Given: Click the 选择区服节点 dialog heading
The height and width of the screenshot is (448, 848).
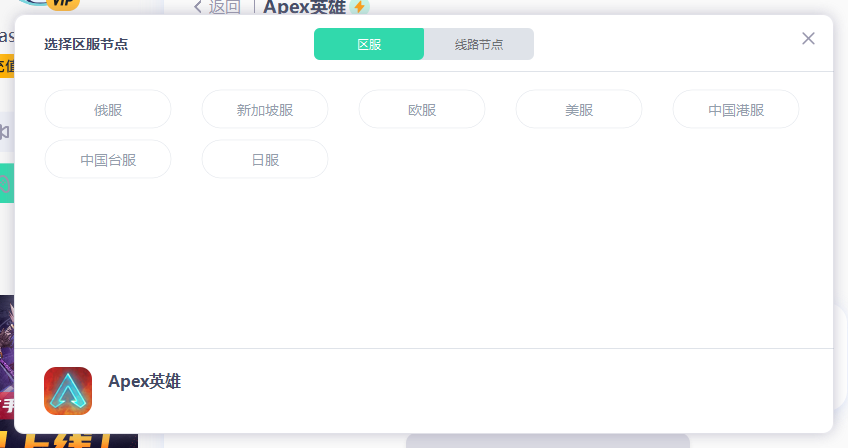Looking at the screenshot, I should click(86, 44).
